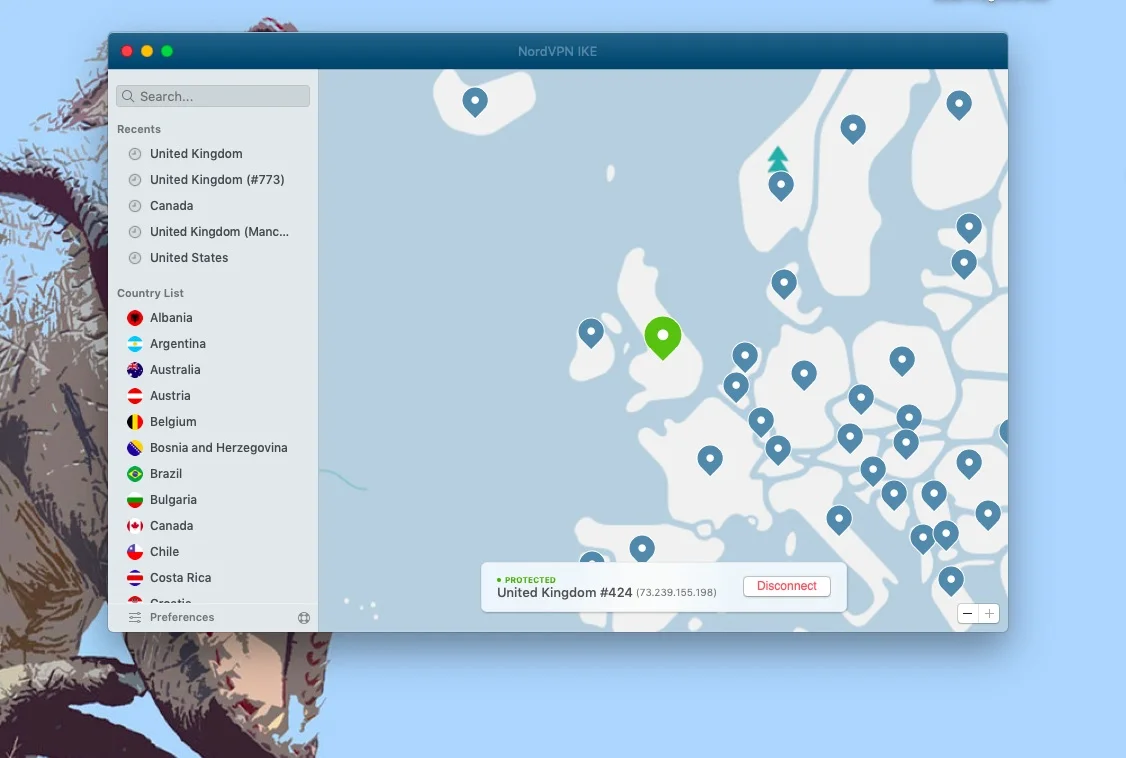Click the IP address 73.239.155.198

[x=676, y=593]
